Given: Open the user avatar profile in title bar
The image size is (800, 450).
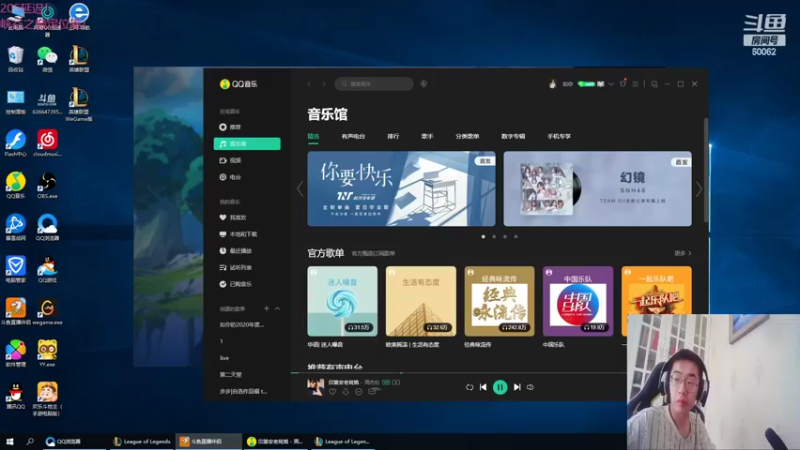Looking at the screenshot, I should [553, 84].
